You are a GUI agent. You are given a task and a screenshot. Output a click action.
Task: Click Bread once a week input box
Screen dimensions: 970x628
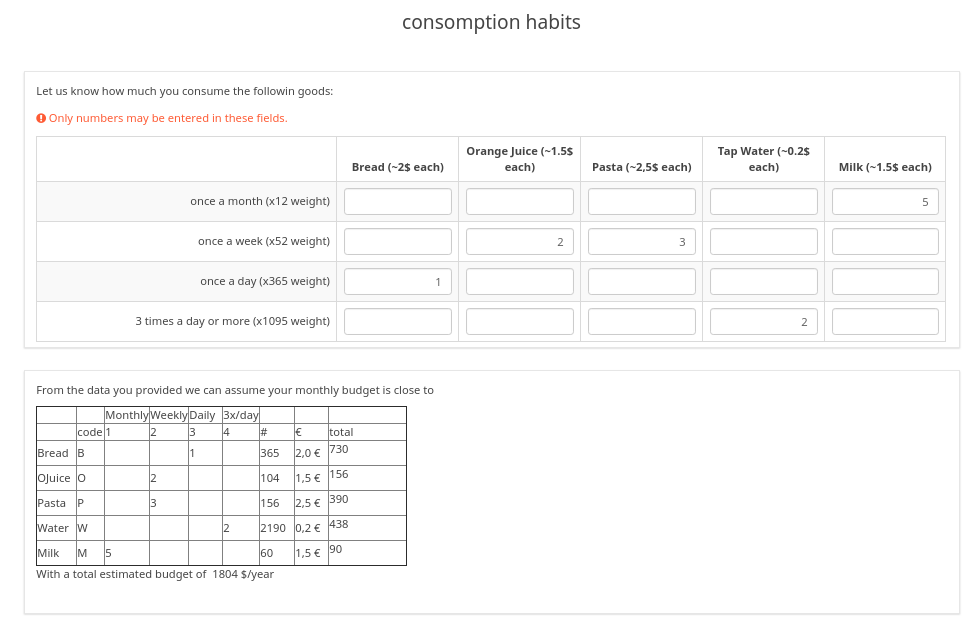pyautogui.click(x=398, y=241)
